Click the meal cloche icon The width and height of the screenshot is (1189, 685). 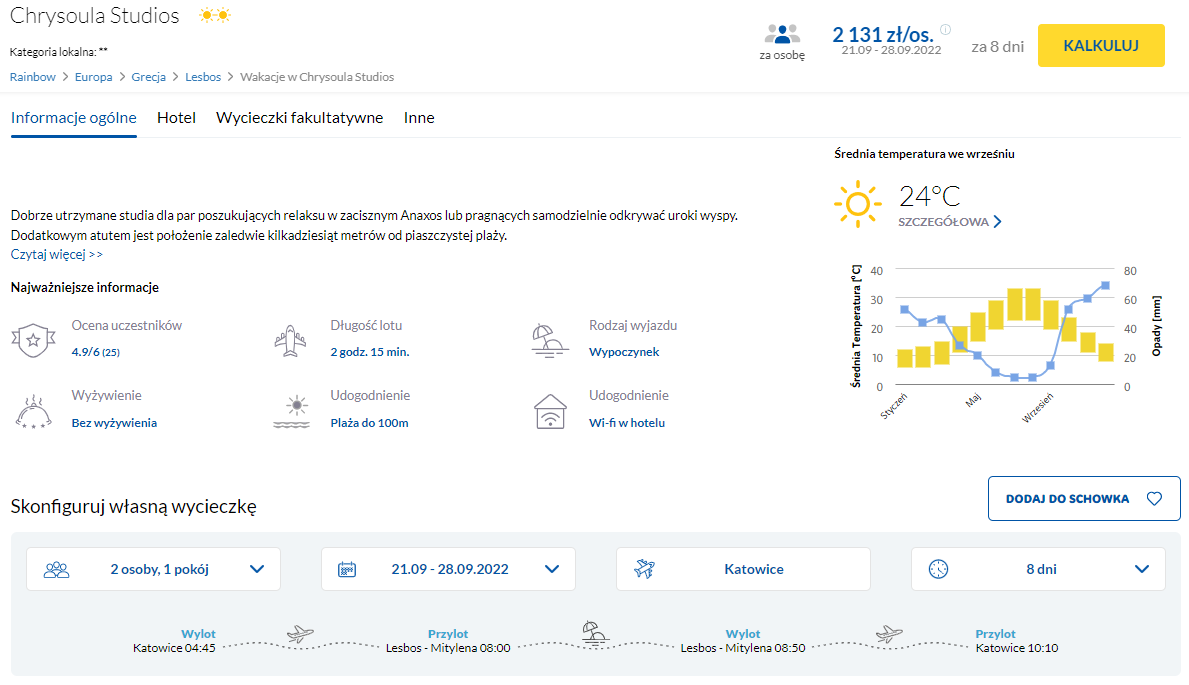click(x=33, y=410)
